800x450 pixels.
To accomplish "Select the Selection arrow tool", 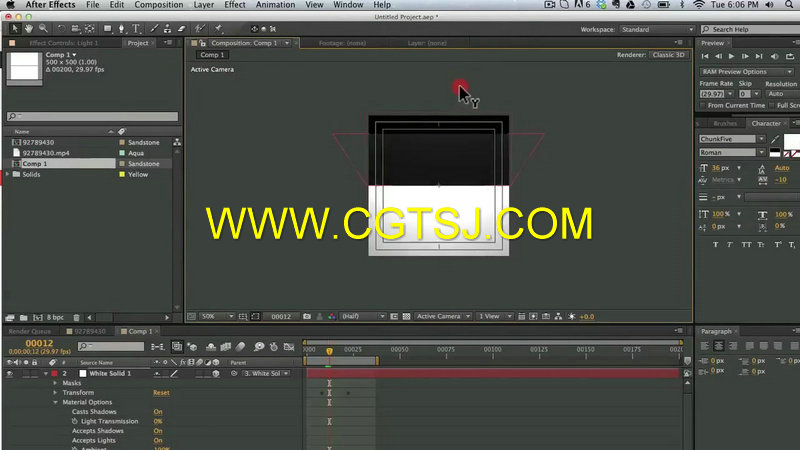I will pos(14,29).
